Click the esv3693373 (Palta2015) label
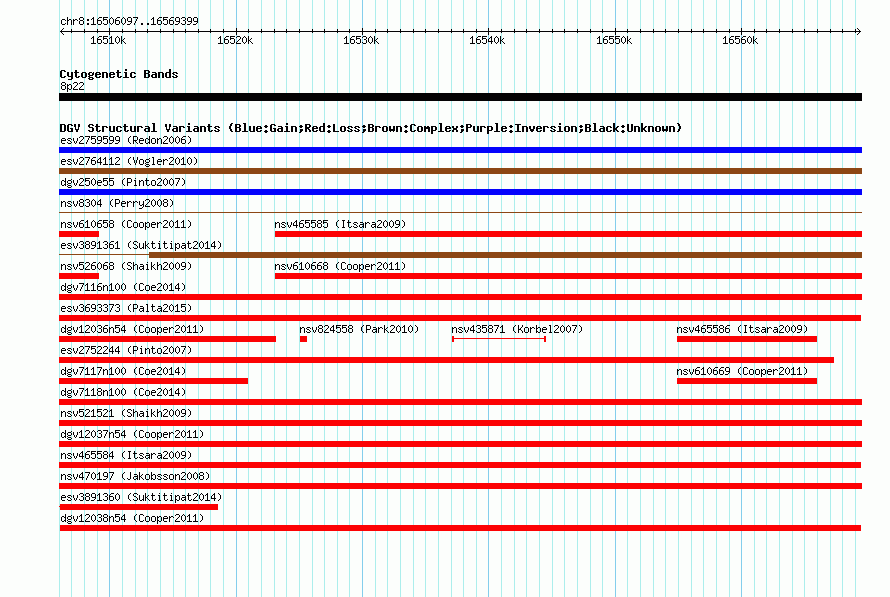Image resolution: width=890 pixels, height=597 pixels. pyautogui.click(x=126, y=308)
